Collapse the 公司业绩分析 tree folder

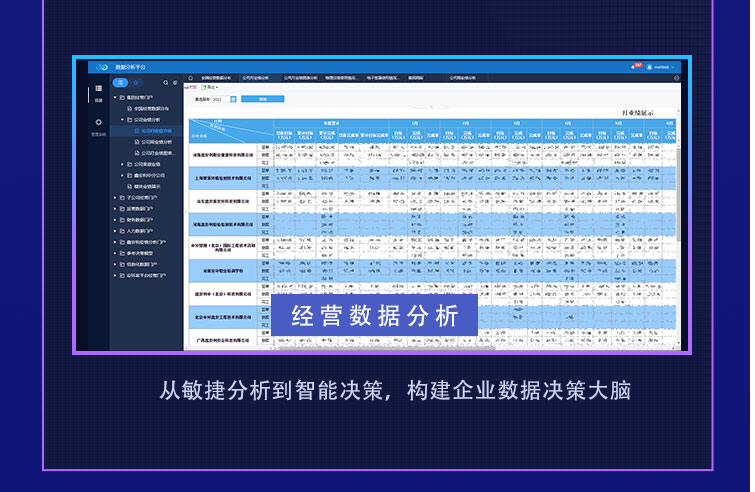click(x=122, y=119)
